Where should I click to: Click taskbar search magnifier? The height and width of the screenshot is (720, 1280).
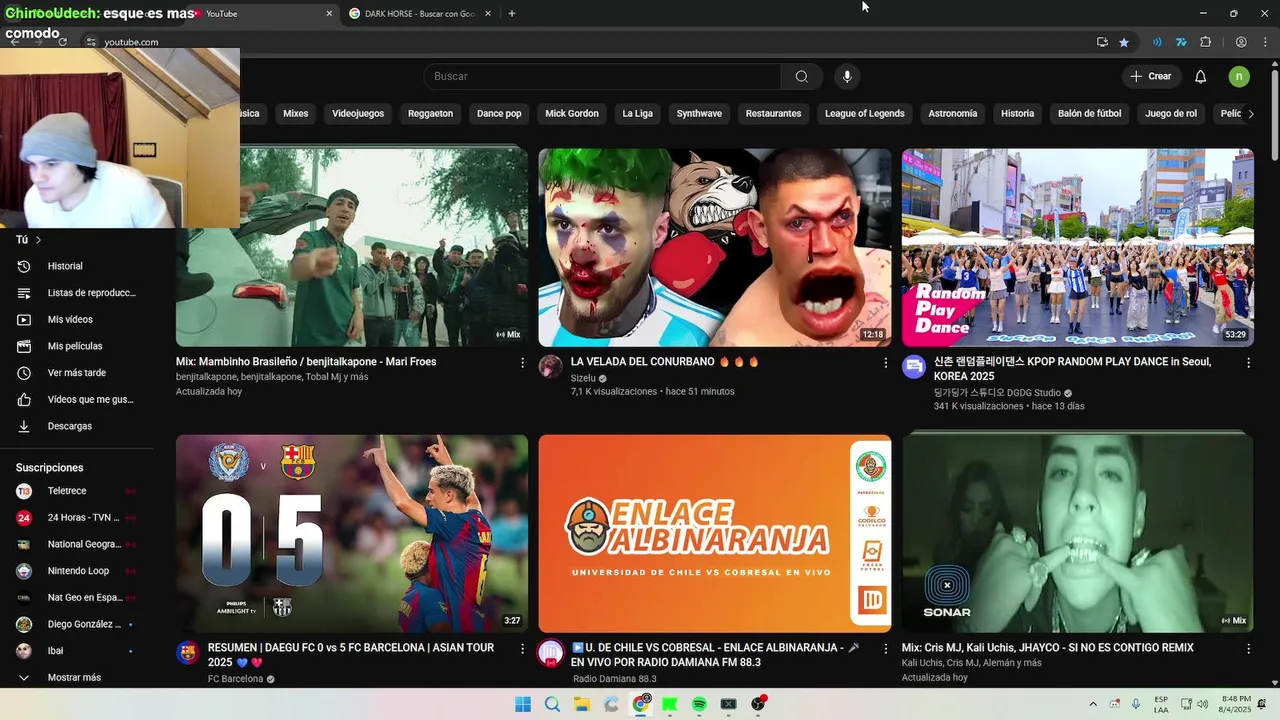coord(552,704)
